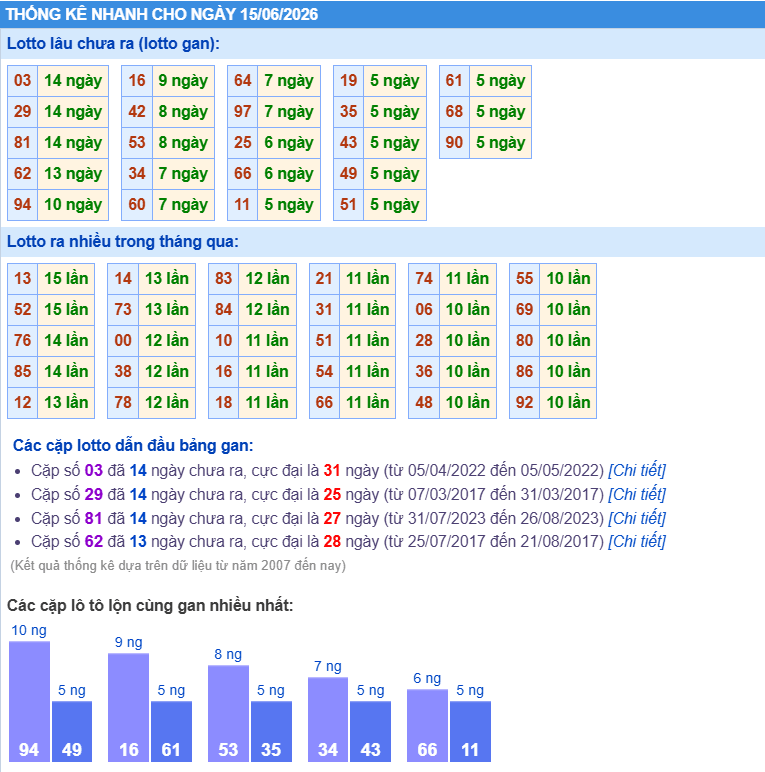
Task: Click the bar labeled 49 in chart
Action: [72, 731]
